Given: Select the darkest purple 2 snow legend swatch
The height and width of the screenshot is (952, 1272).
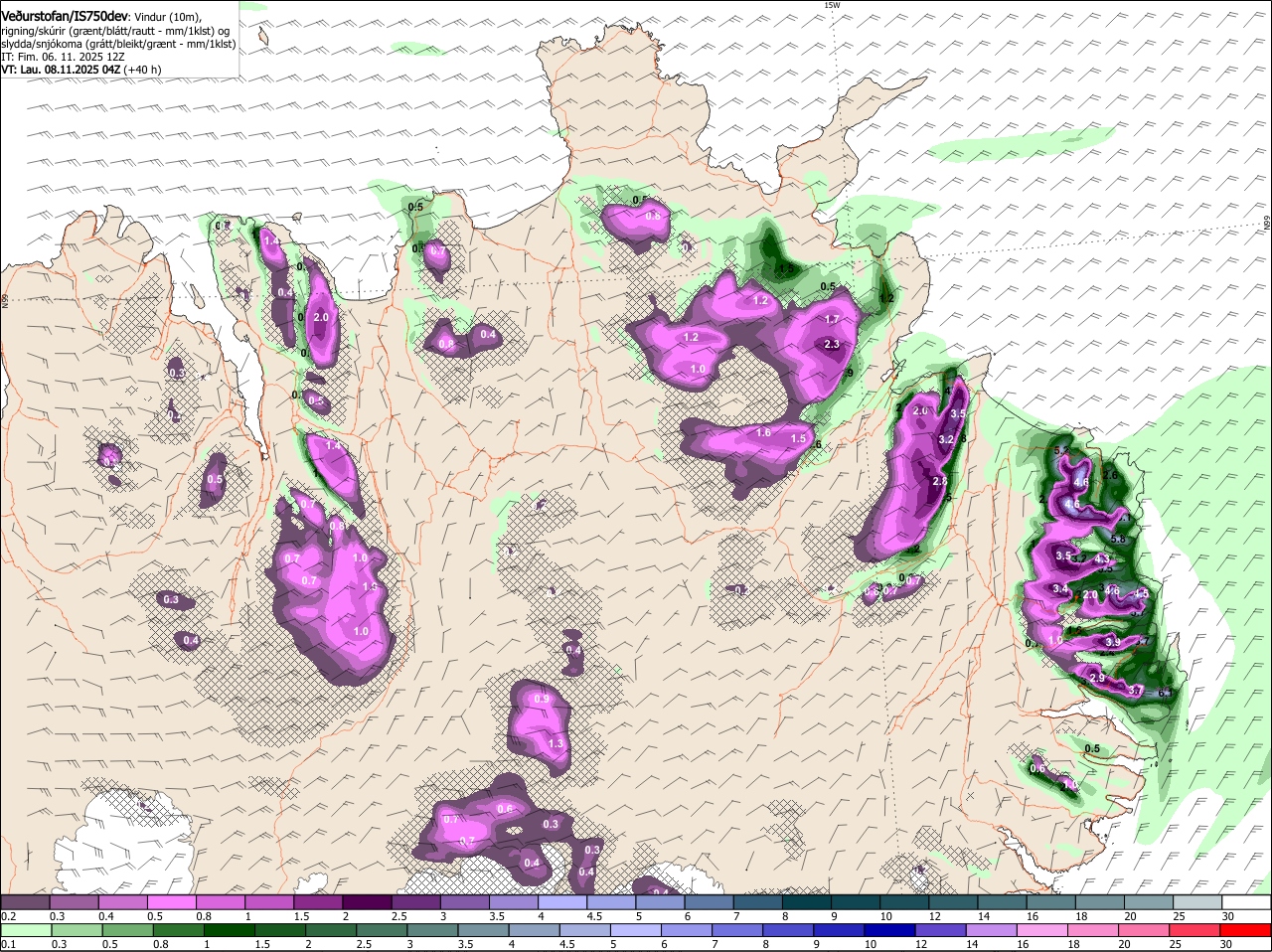Looking at the screenshot, I should click(367, 901).
